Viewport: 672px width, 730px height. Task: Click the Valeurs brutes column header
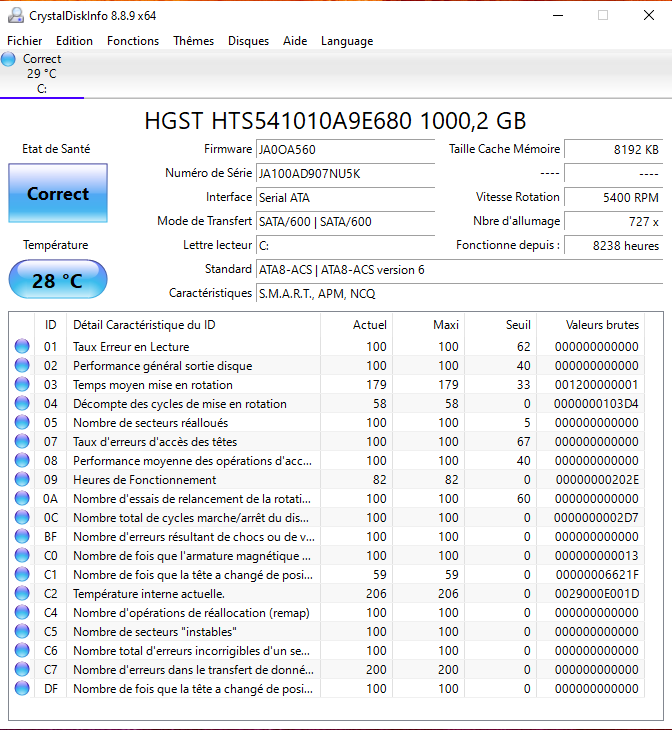[591, 325]
